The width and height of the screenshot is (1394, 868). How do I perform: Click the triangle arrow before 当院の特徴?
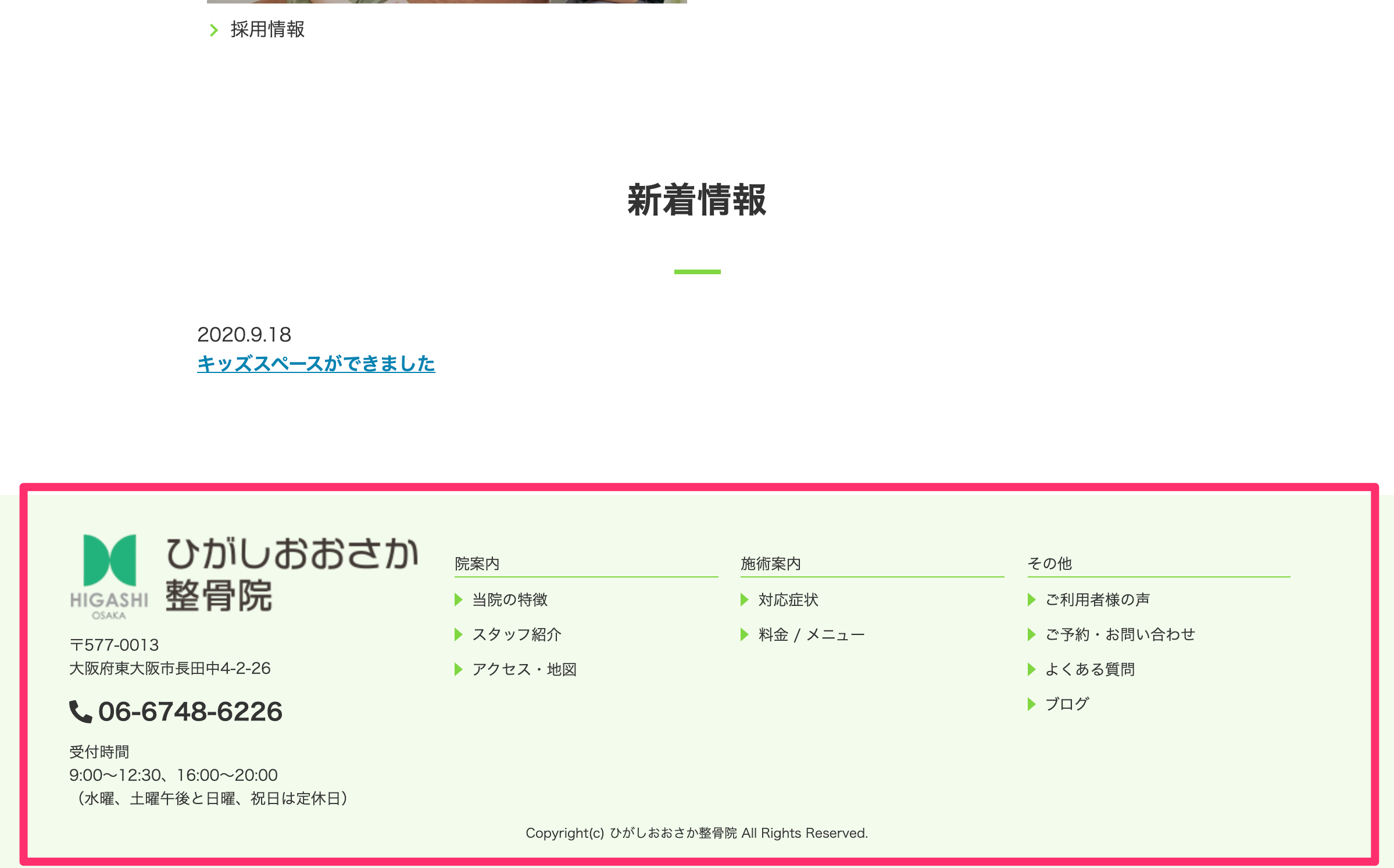point(458,600)
